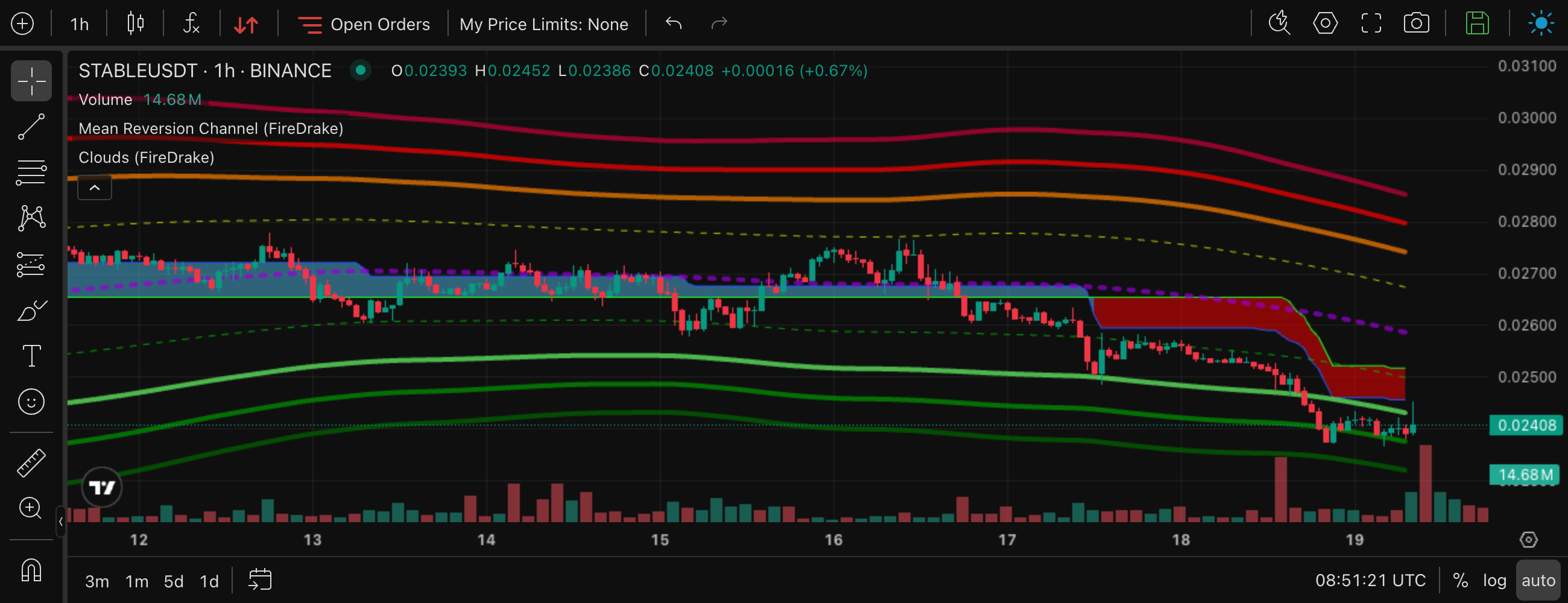Take a chart snapshot with camera icon

(1417, 24)
